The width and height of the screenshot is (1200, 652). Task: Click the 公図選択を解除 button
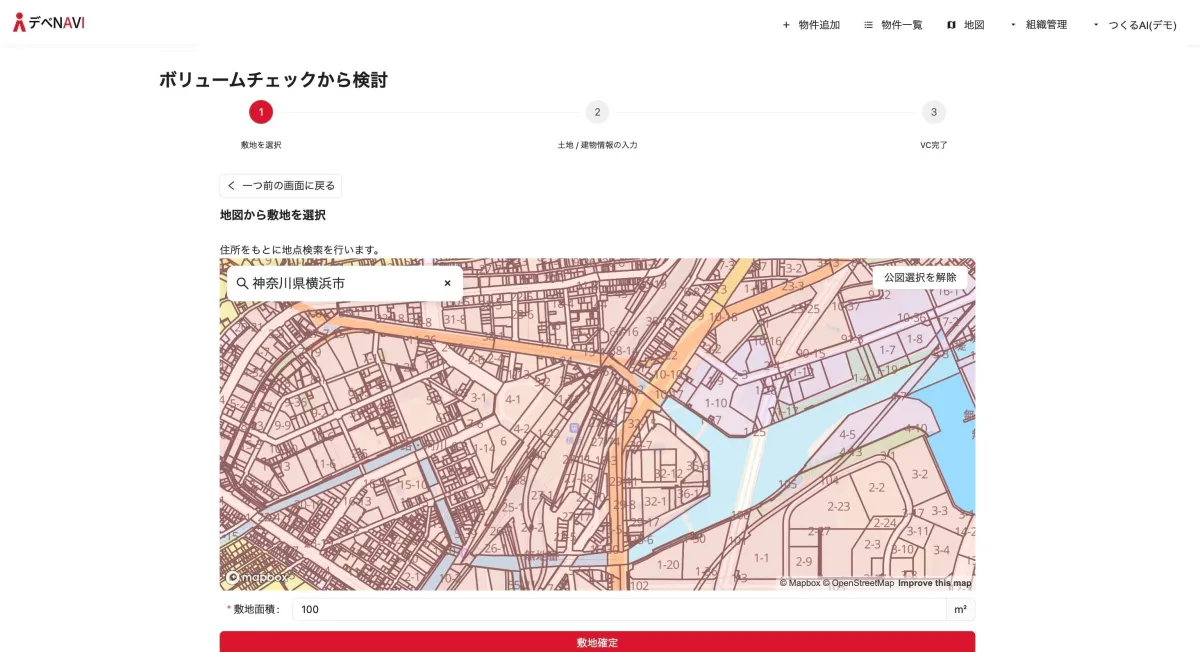(x=920, y=277)
